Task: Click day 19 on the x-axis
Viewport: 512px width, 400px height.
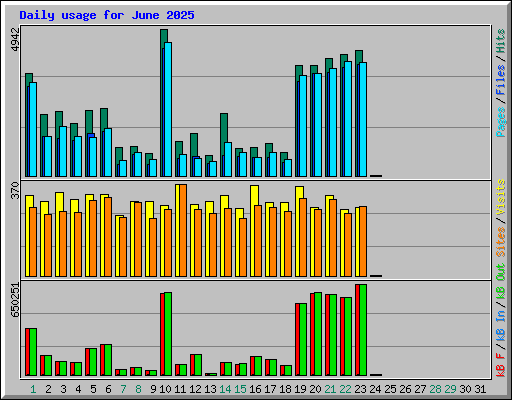Action: coord(300,389)
